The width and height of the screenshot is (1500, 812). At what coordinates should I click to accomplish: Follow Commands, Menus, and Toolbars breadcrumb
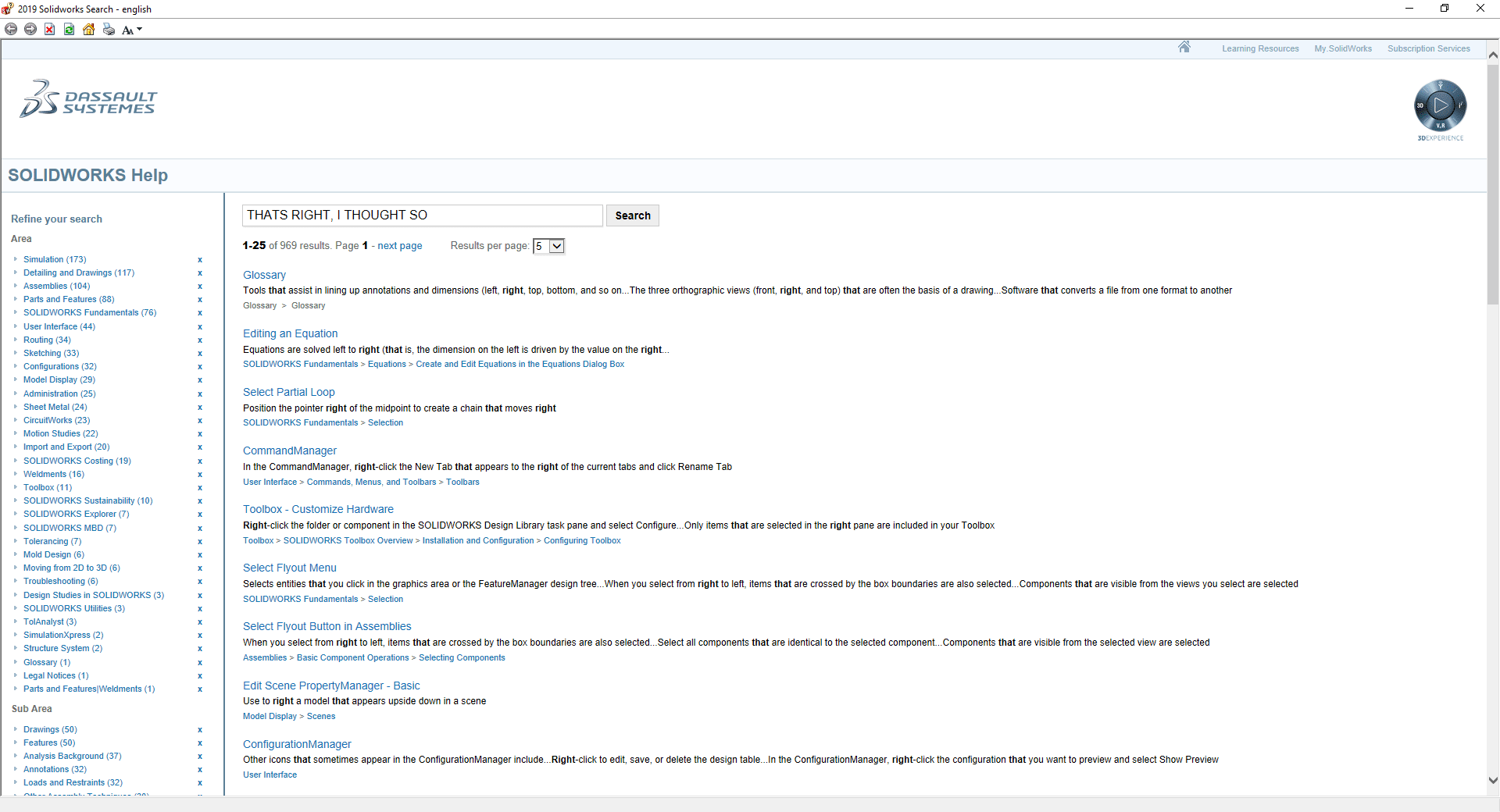(x=371, y=482)
